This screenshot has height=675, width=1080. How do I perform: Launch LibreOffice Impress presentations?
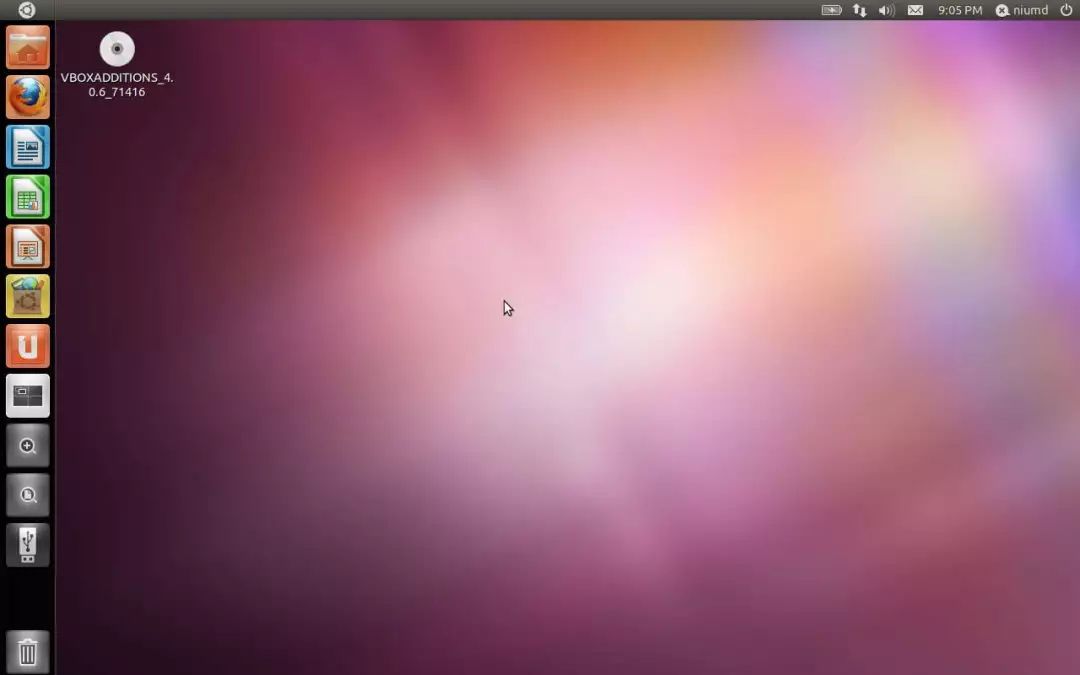(x=27, y=246)
